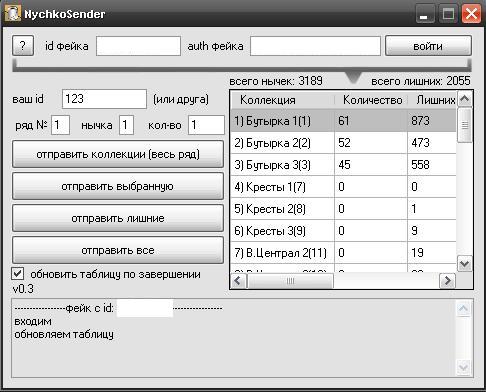Click the ваш id field containing 123
This screenshot has height=392, width=486.
tap(104, 99)
